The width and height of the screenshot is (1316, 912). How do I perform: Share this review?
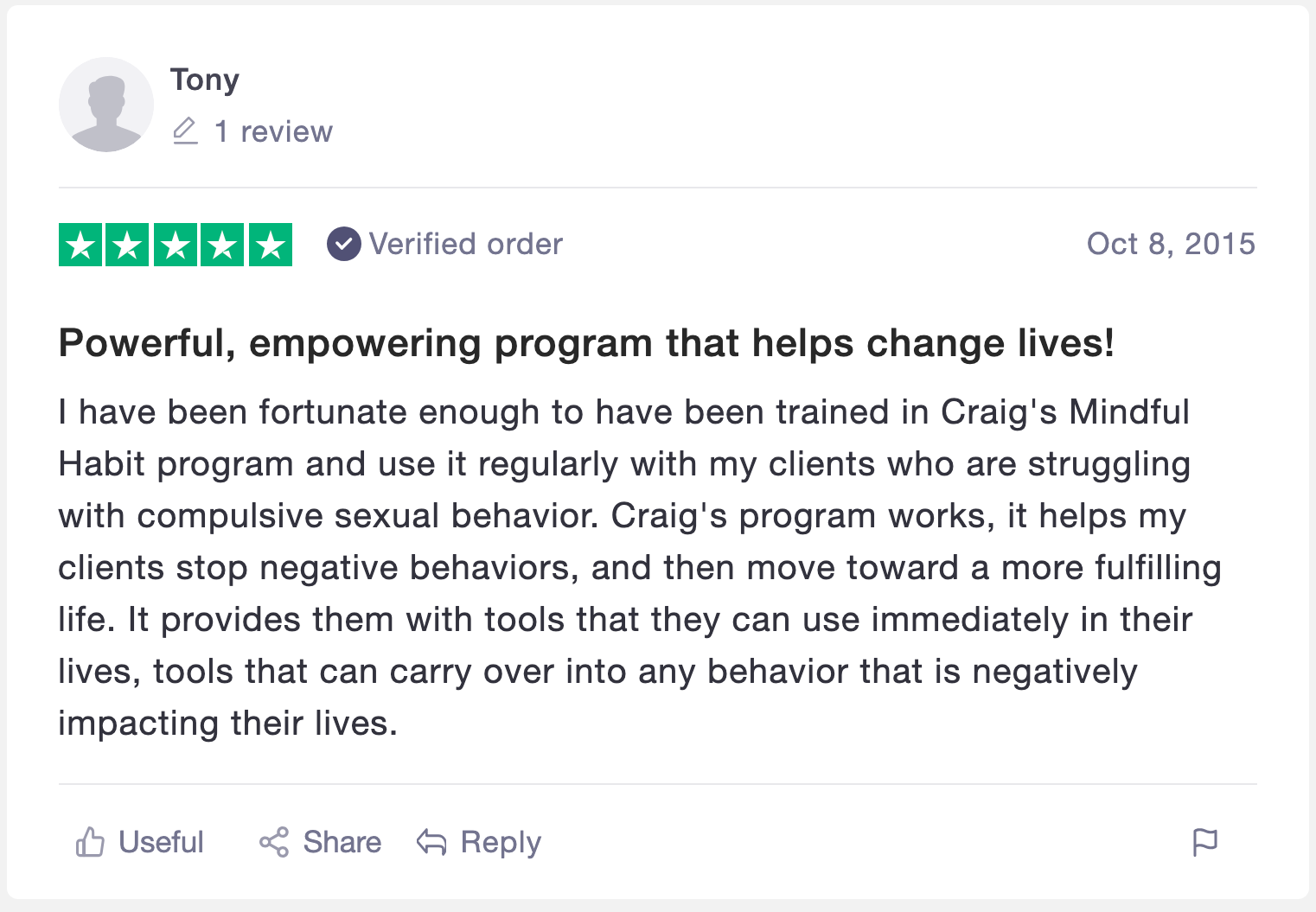341,842
